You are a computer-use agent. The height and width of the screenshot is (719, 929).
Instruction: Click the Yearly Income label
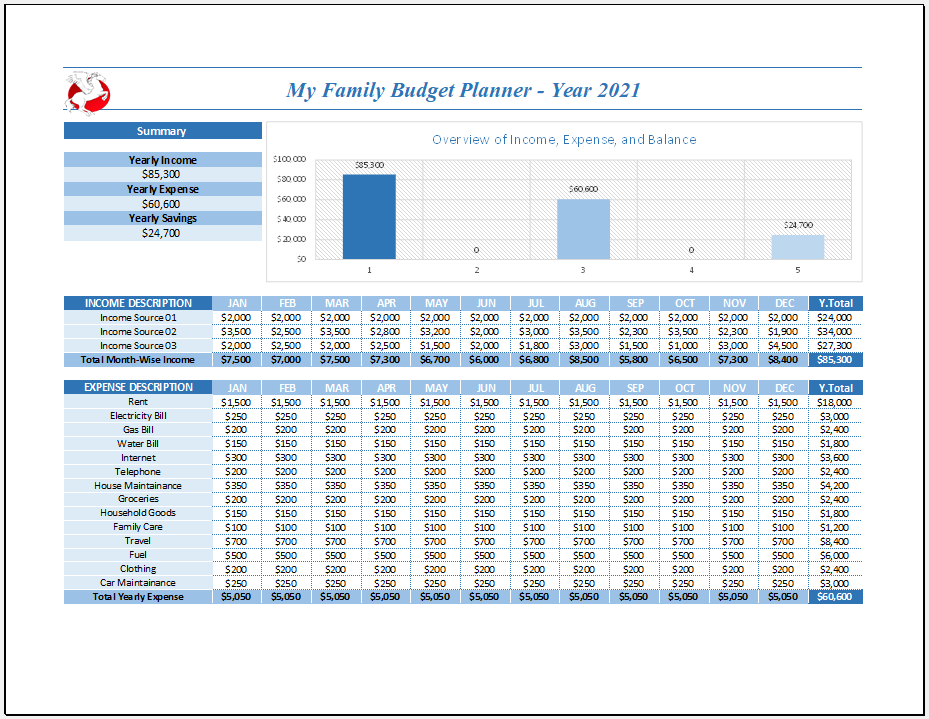click(x=161, y=159)
